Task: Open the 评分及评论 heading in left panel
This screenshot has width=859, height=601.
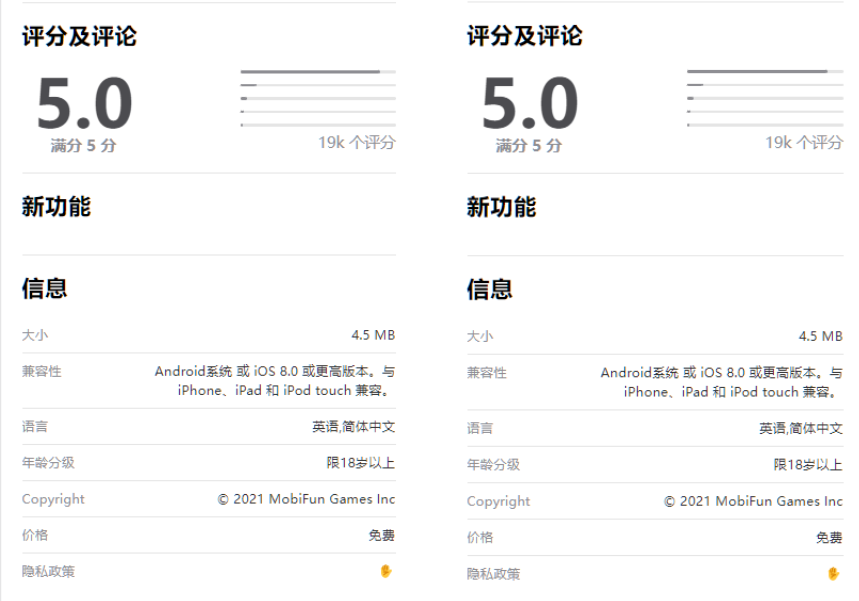Action: click(x=79, y=36)
